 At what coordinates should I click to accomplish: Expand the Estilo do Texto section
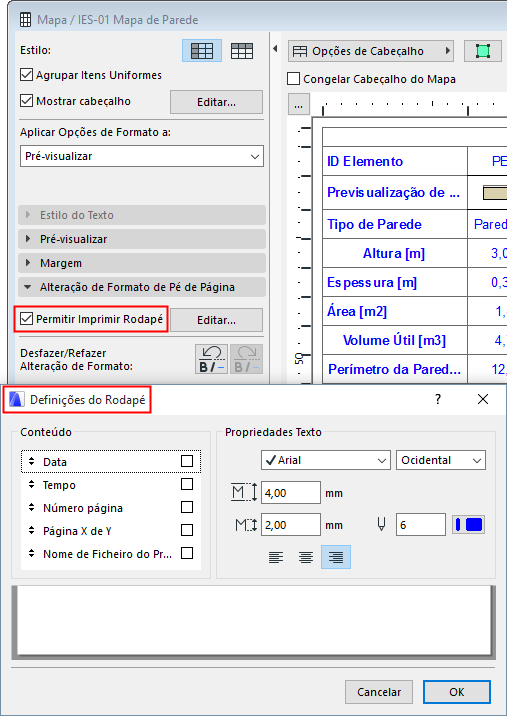point(142,215)
